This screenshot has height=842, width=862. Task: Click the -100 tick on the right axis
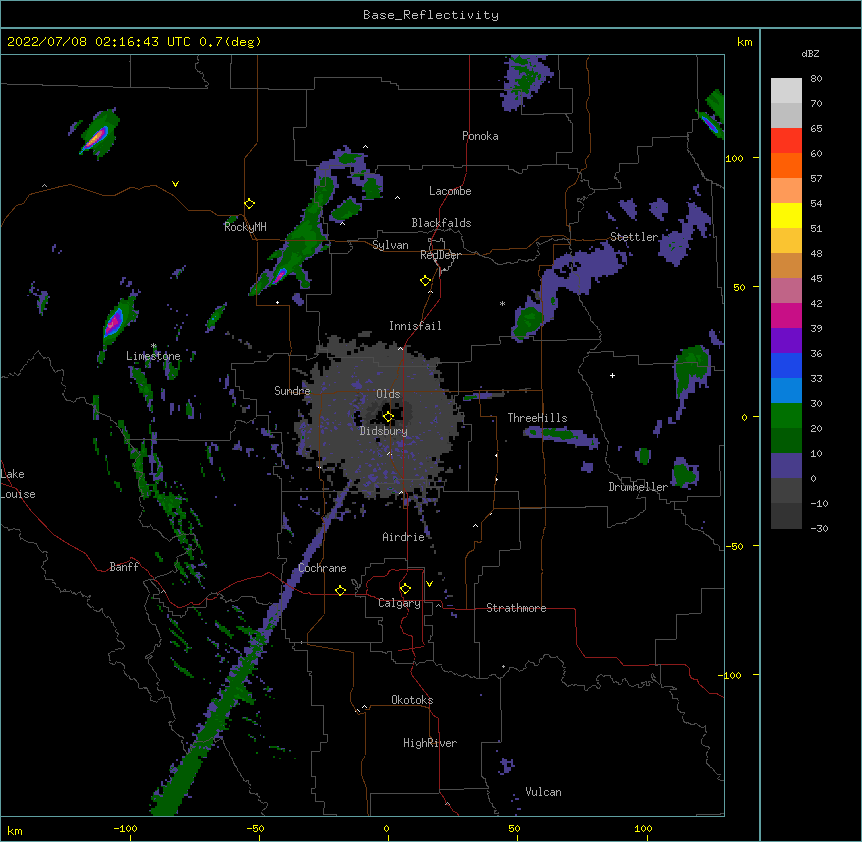coord(731,675)
